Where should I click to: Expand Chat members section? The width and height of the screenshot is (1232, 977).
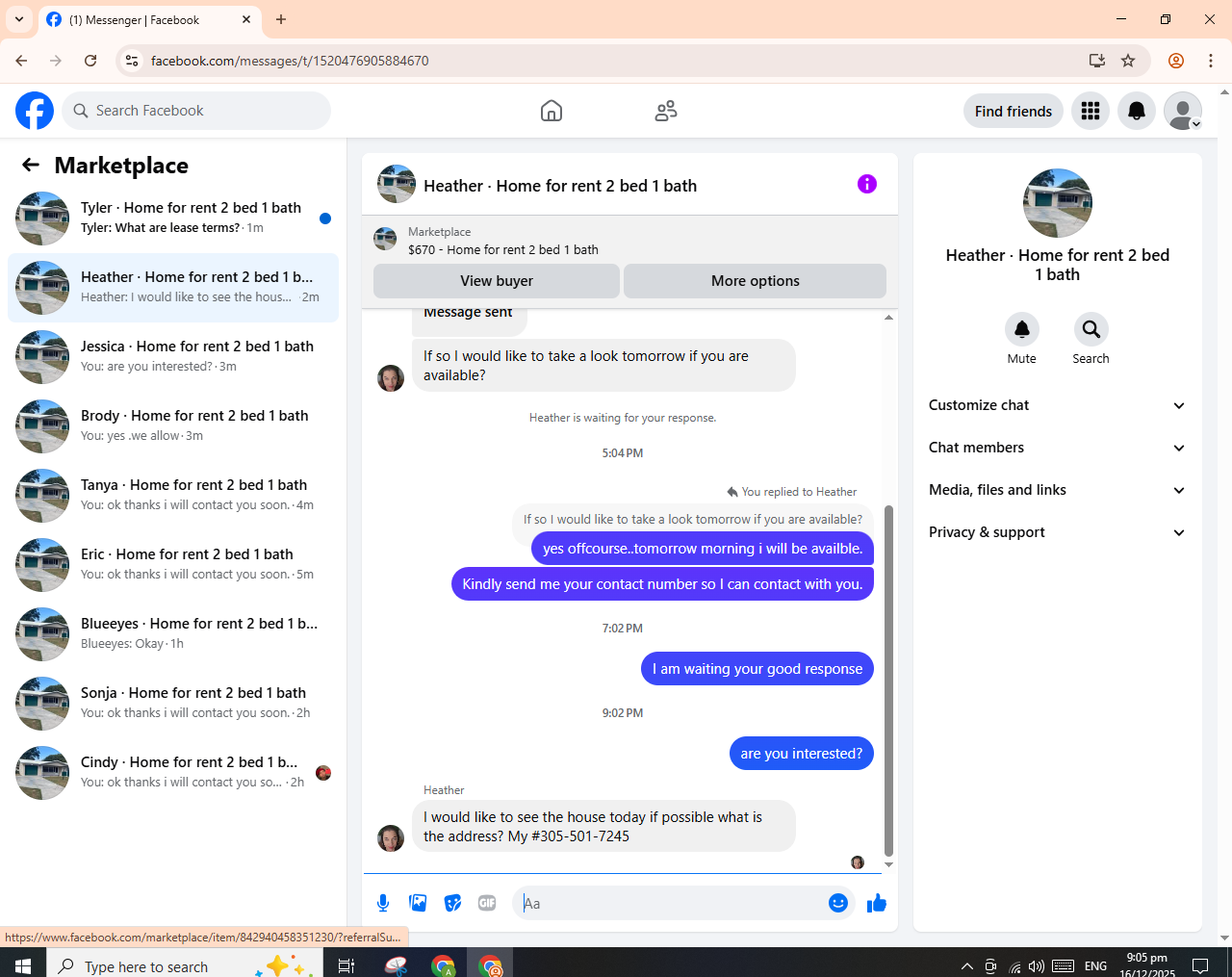[x=1057, y=448]
